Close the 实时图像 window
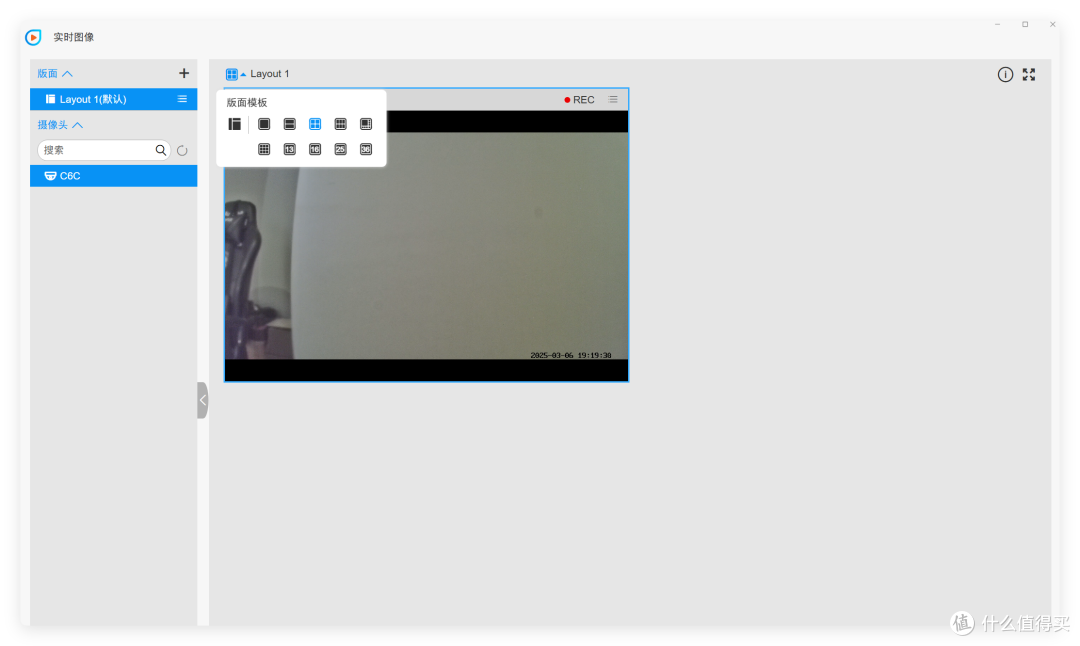Screen dimensions: 1080x646 [x=1052, y=24]
